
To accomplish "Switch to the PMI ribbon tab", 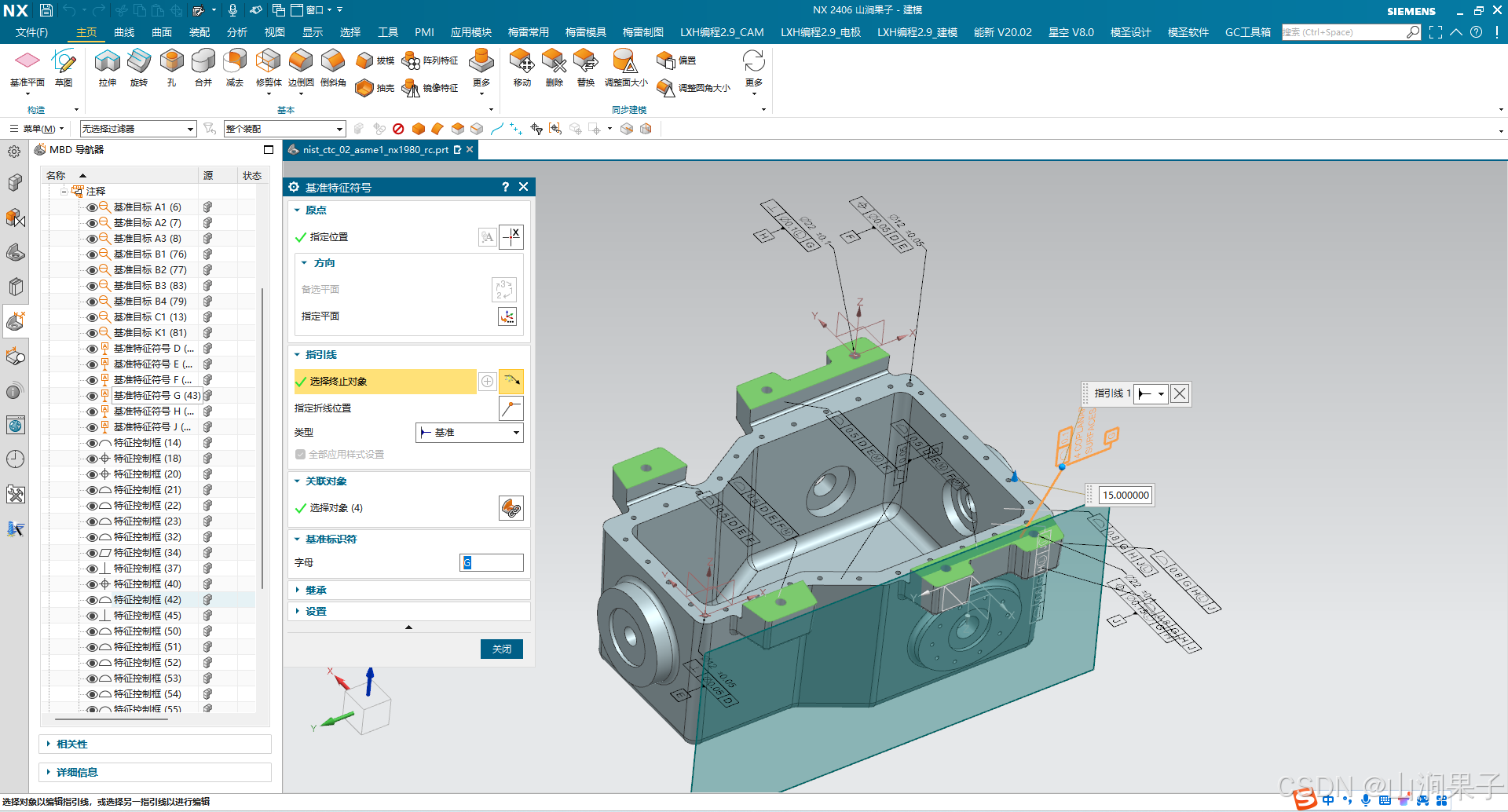I will [x=424, y=32].
